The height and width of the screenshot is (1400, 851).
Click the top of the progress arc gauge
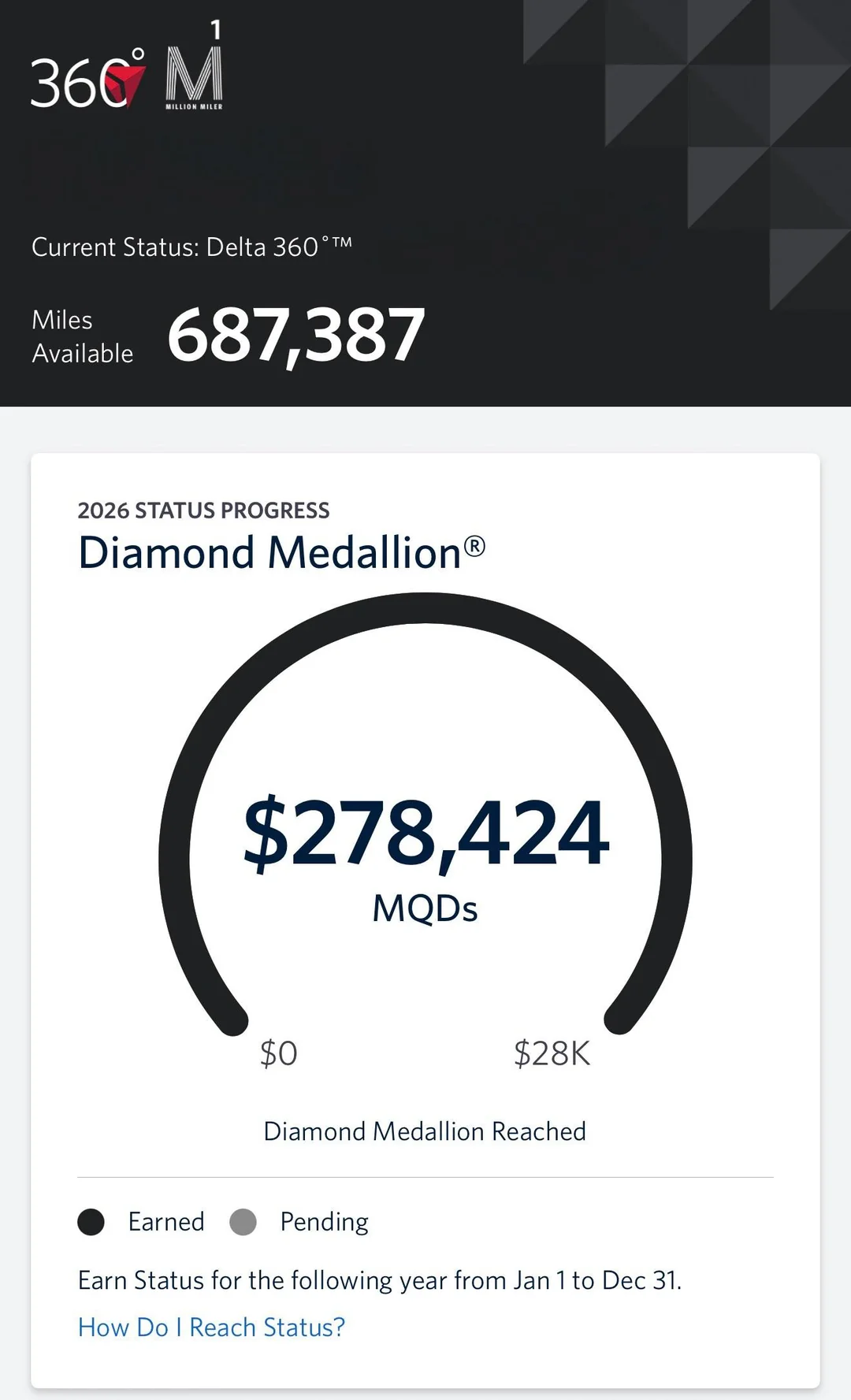(x=425, y=608)
